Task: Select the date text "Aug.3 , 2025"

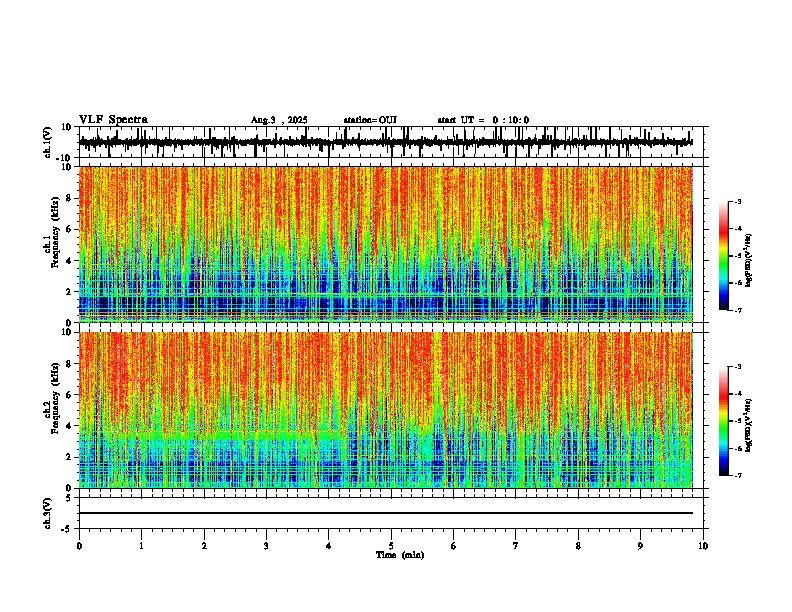Action: pyautogui.click(x=279, y=120)
